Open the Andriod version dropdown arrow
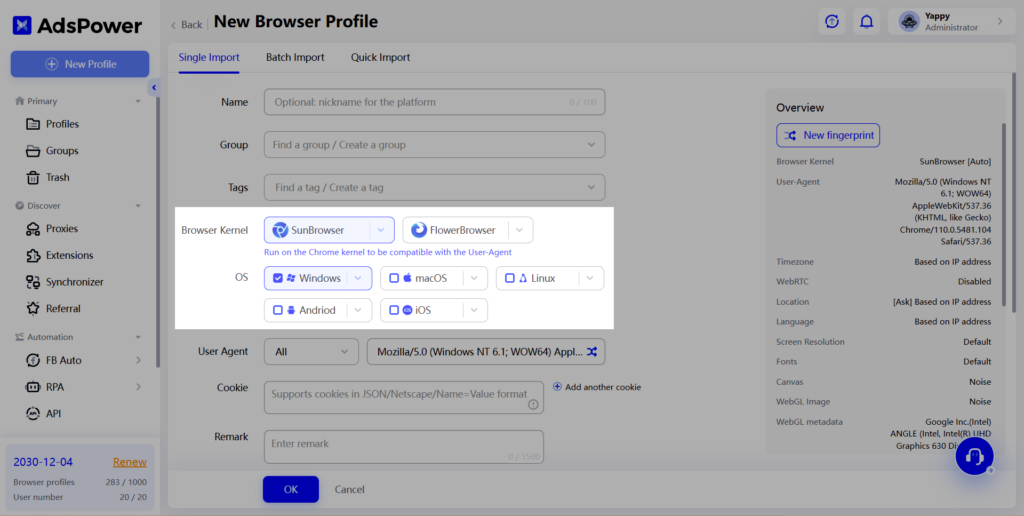This screenshot has height=516, width=1024. point(358,310)
